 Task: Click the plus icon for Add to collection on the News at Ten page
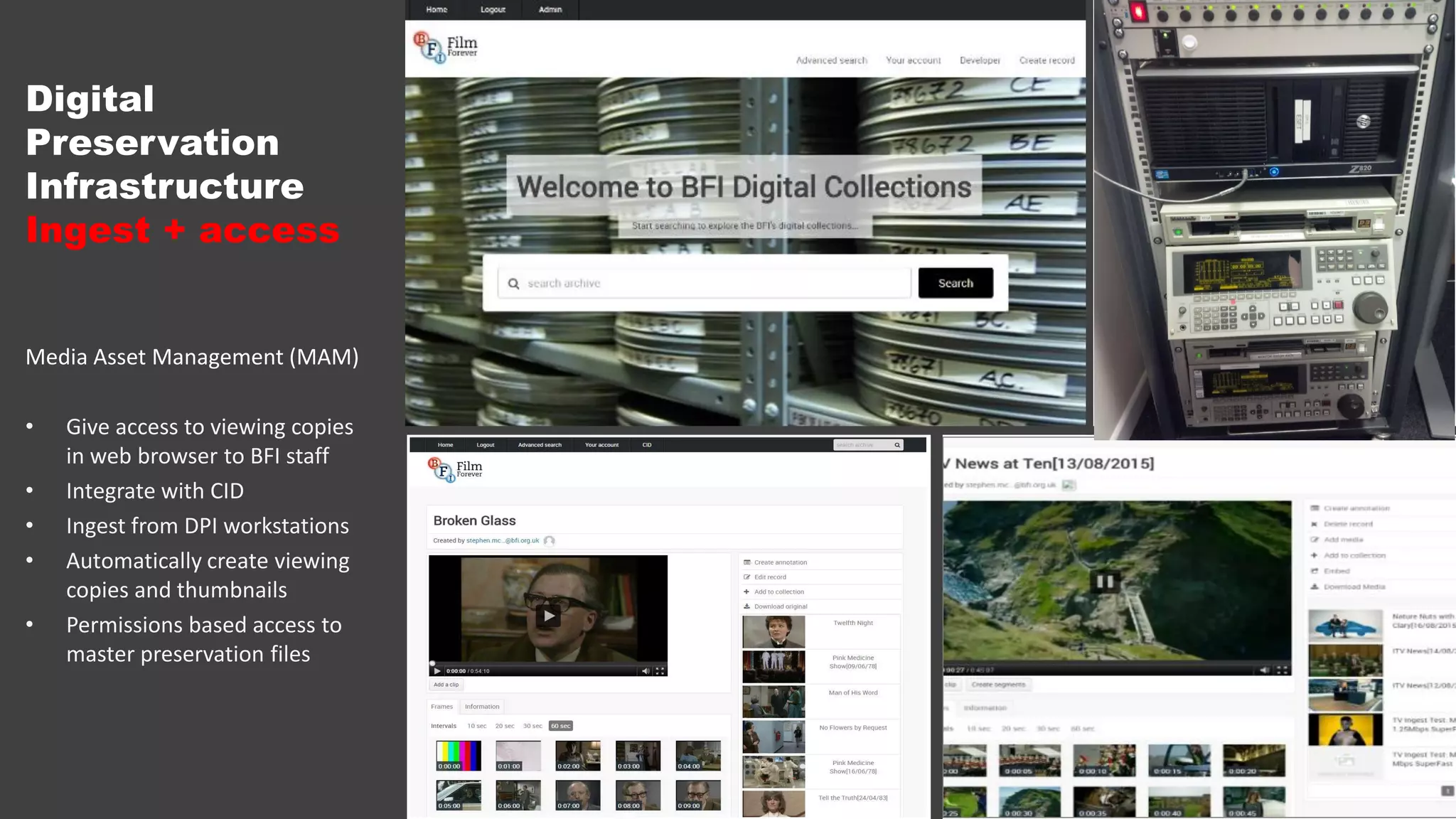pos(1315,555)
